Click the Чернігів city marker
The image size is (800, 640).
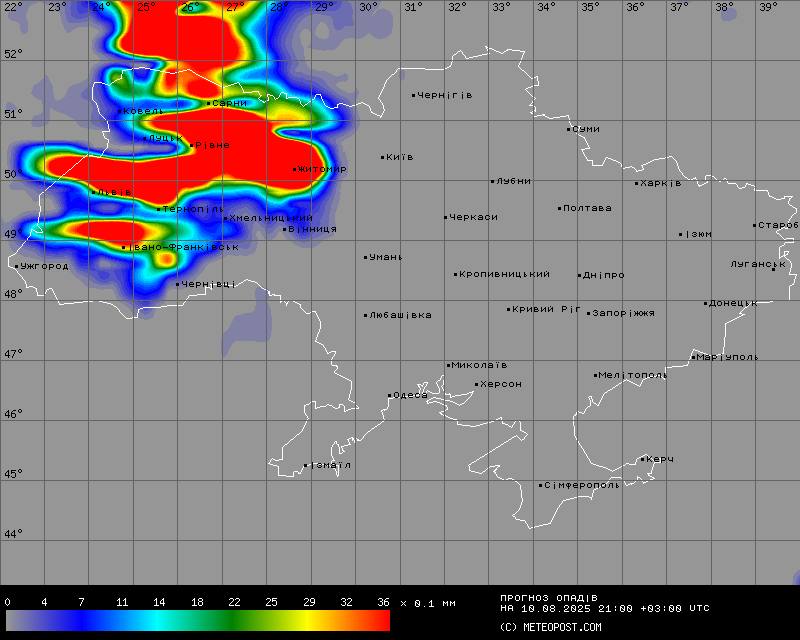[x=414, y=96]
